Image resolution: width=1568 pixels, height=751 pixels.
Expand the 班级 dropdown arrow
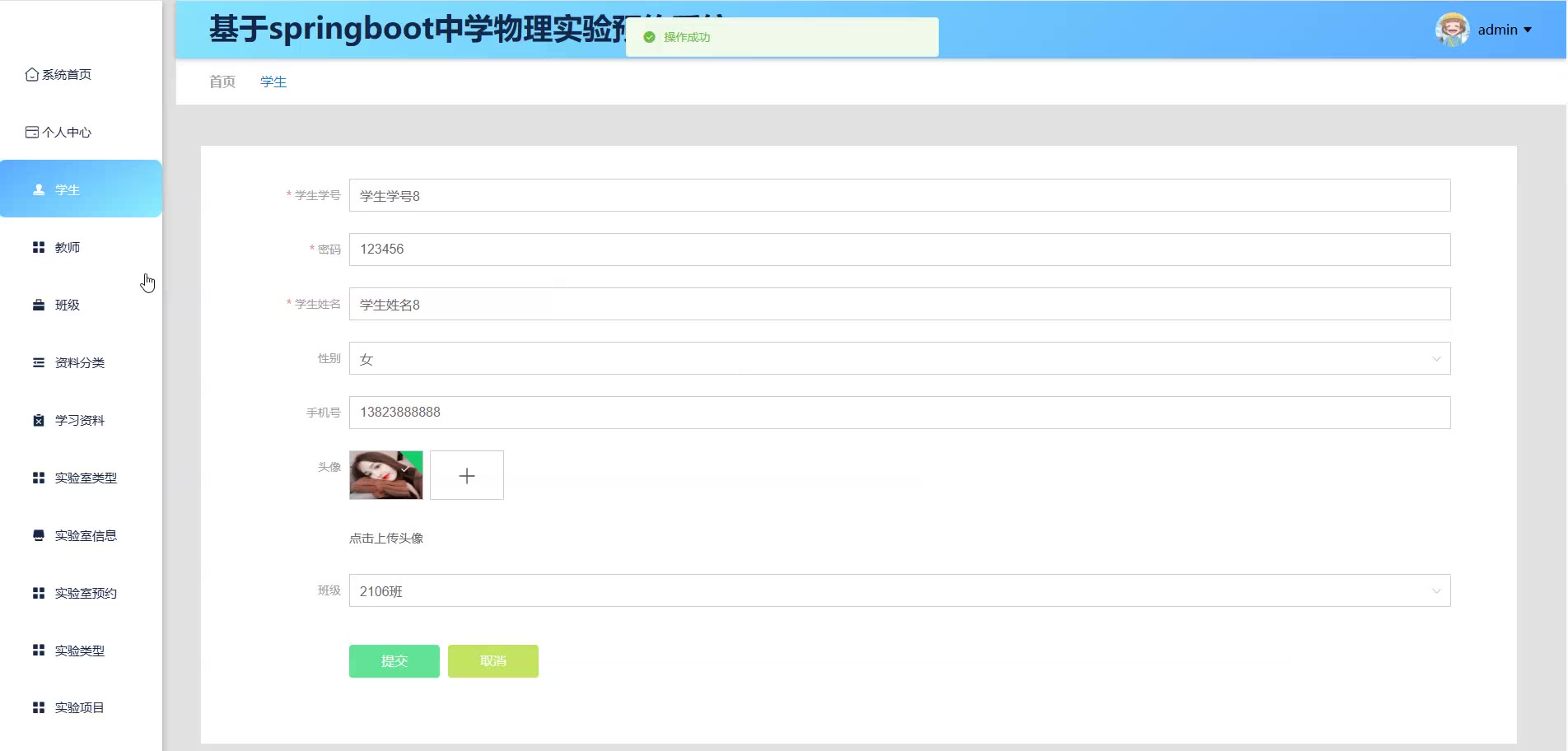pos(1436,591)
